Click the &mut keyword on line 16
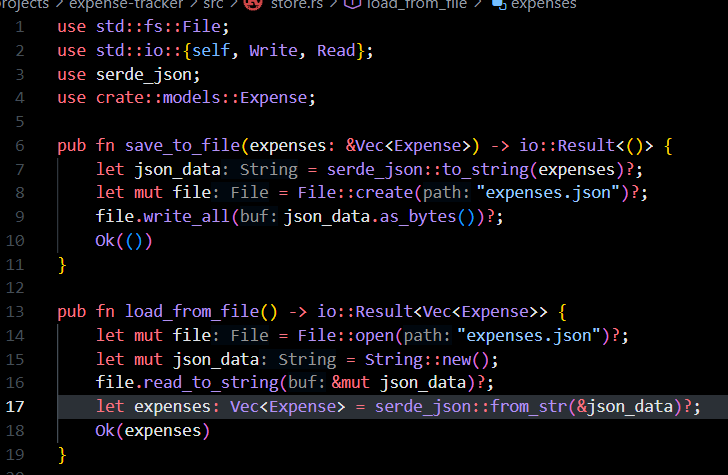The width and height of the screenshot is (728, 475). click(x=351, y=383)
